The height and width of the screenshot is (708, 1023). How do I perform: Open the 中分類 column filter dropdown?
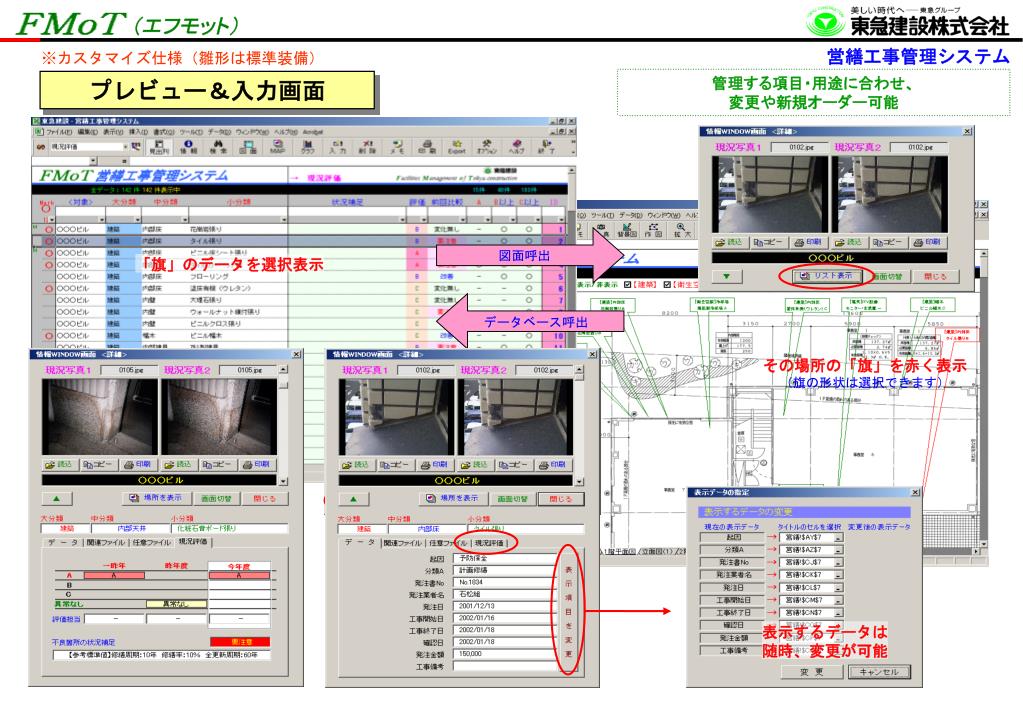185,219
